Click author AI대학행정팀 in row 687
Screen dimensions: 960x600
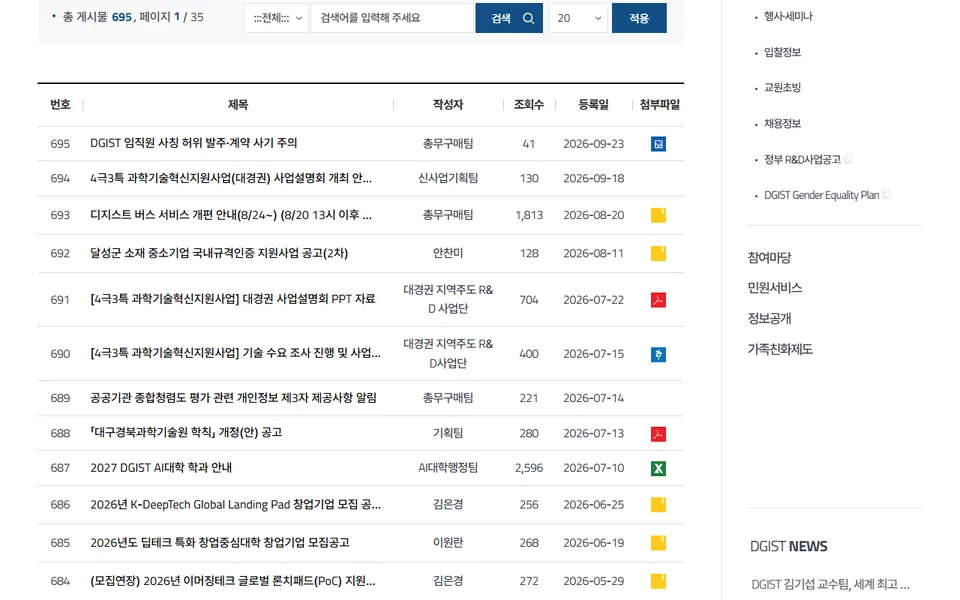pos(448,468)
